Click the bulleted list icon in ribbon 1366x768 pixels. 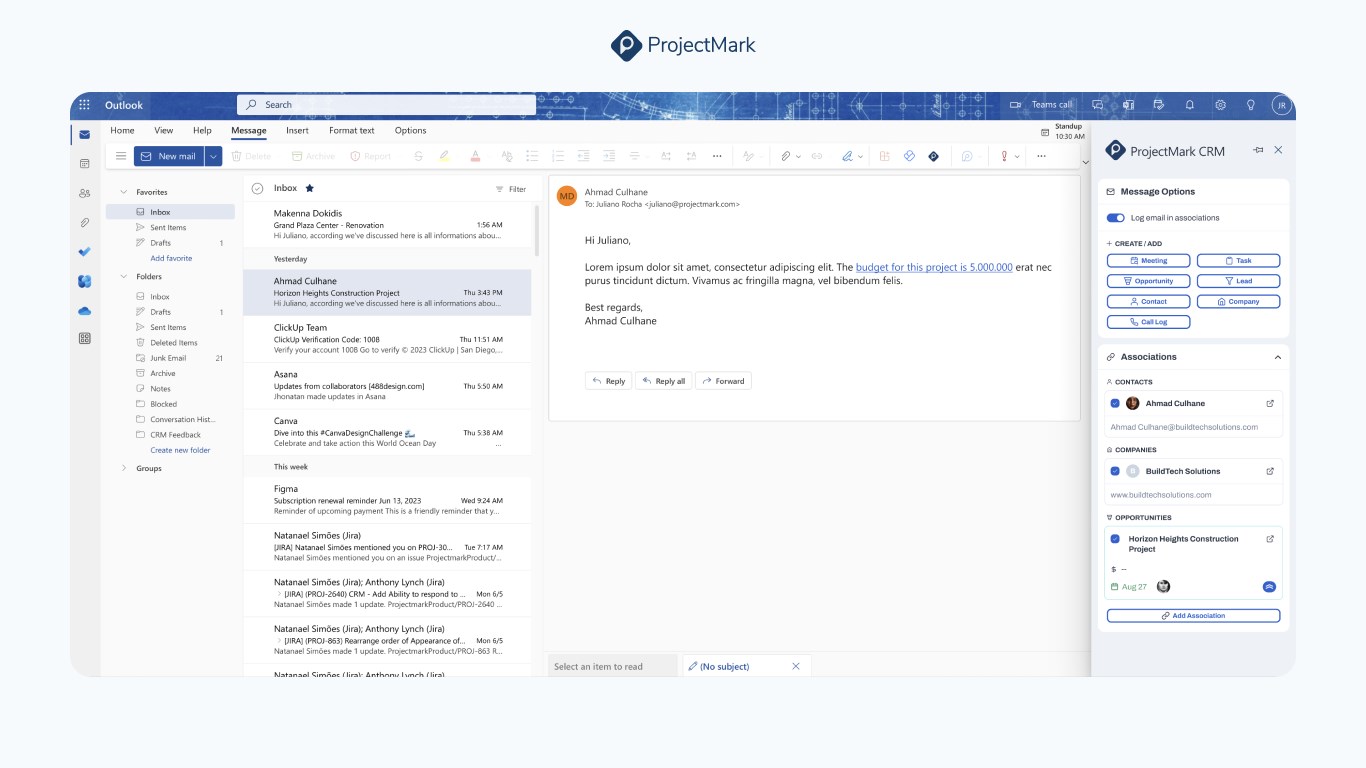532,156
